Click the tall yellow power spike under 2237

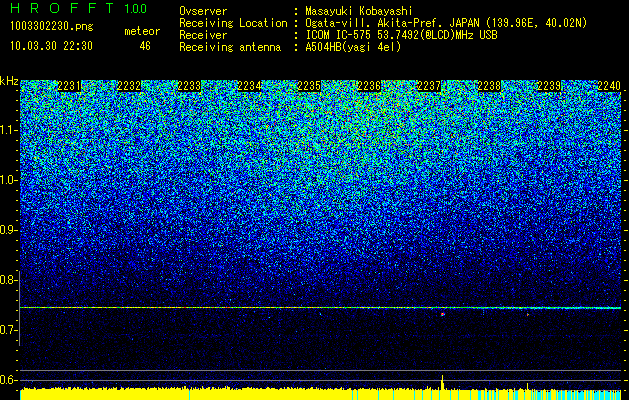442,382
